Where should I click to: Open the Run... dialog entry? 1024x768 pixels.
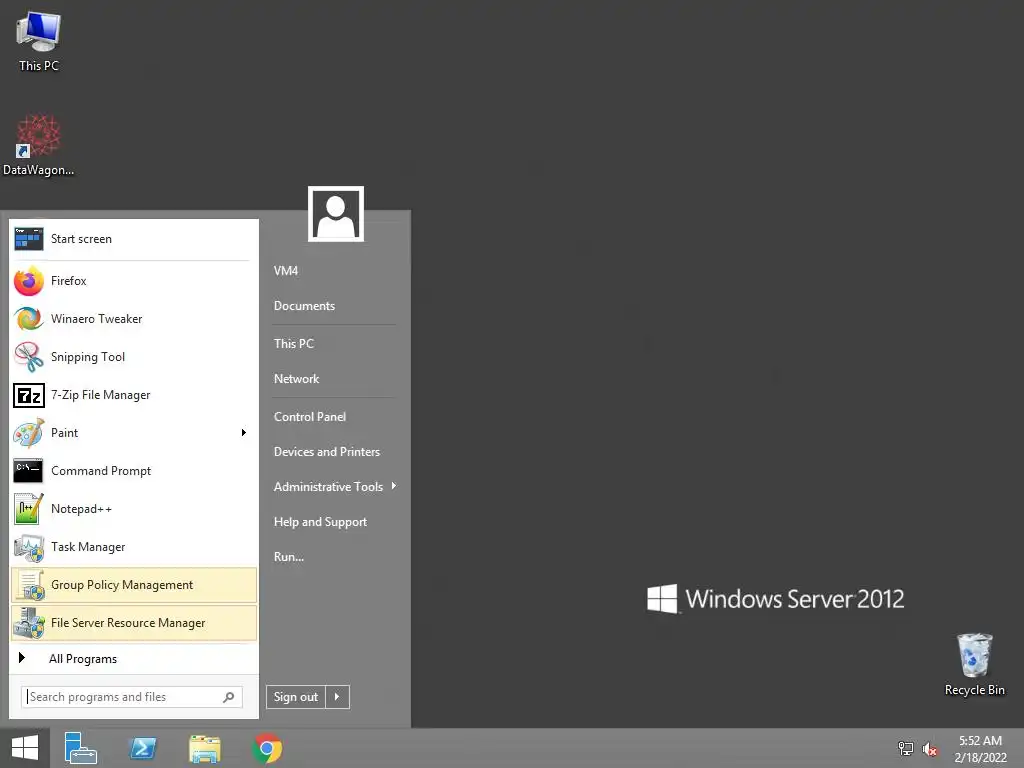tap(289, 557)
